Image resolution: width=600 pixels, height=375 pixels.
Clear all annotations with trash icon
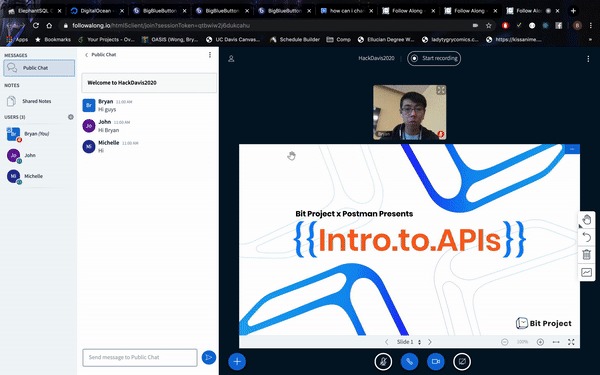coord(586,254)
